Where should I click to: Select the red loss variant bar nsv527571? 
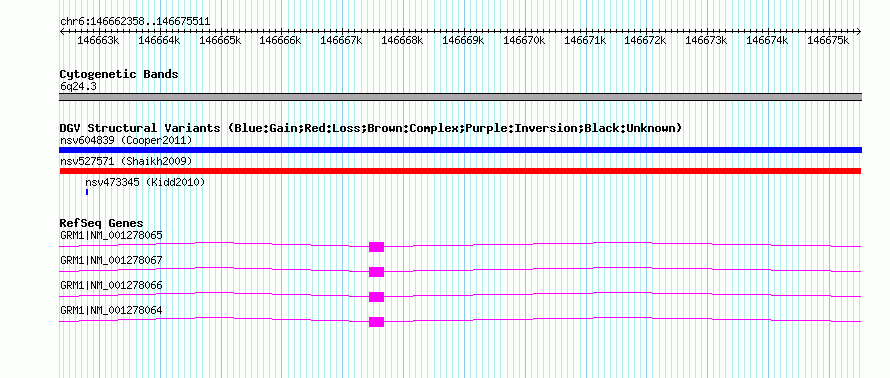coord(460,171)
